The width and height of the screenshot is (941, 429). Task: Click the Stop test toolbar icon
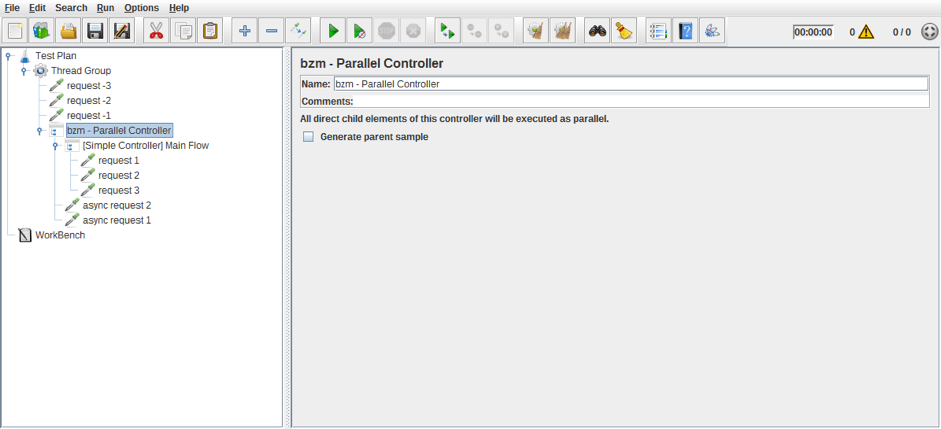386,31
